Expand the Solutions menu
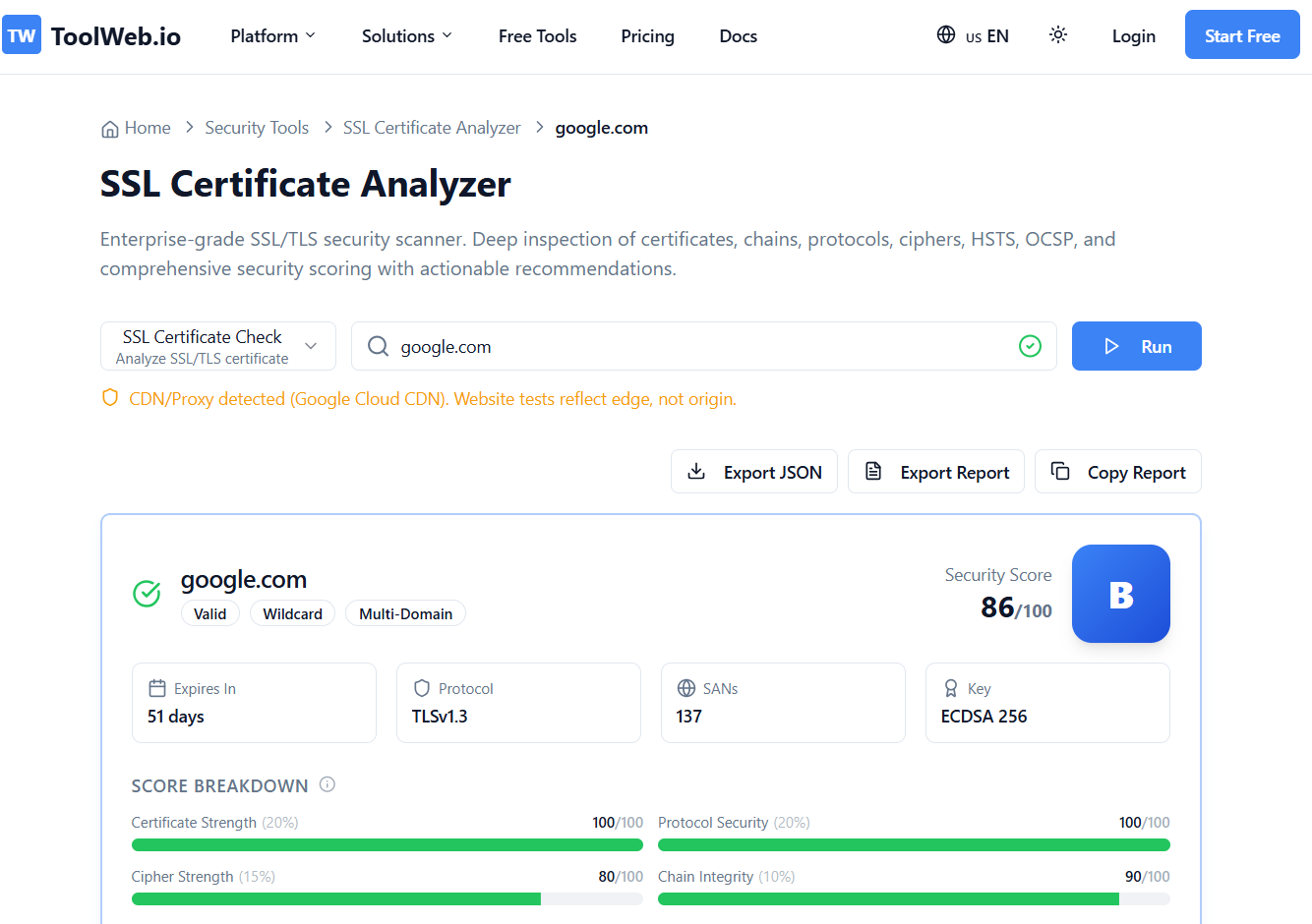This screenshot has height=924, width=1312. point(406,36)
